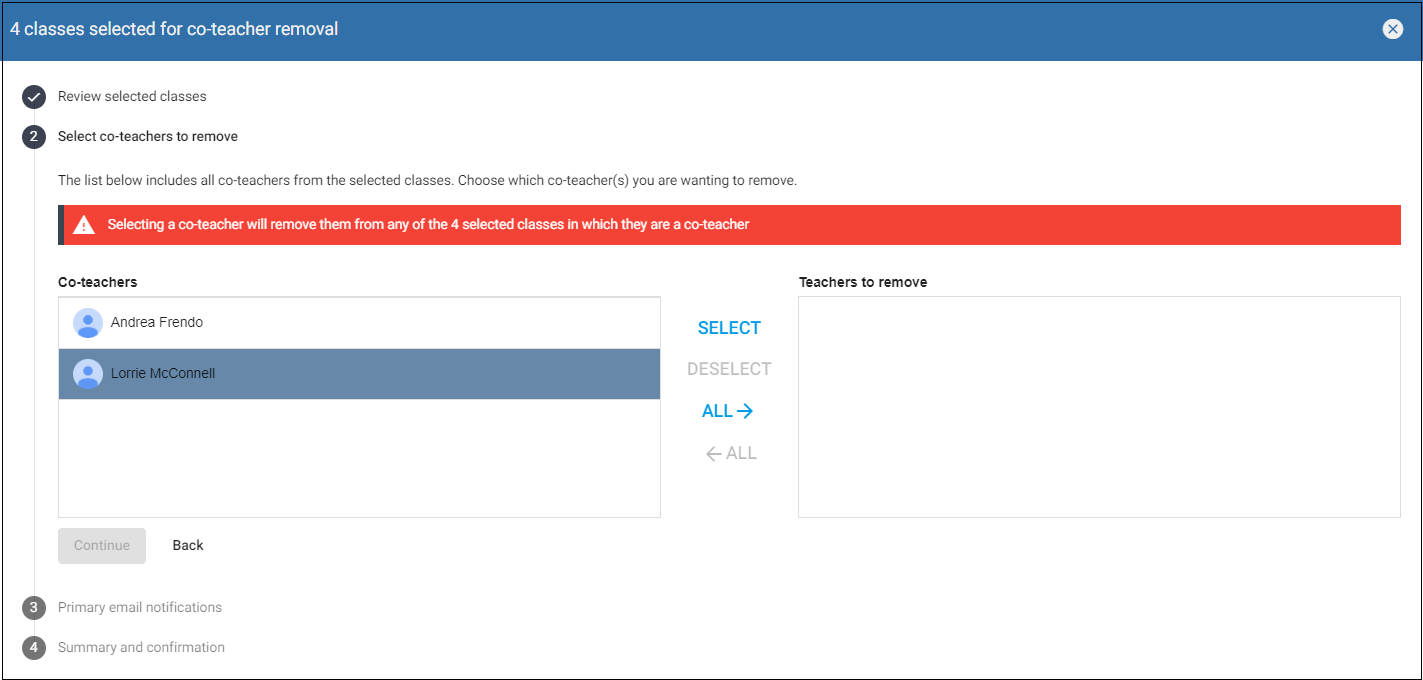1423x680 pixels.
Task: Select Lorrie McConnell in co-teachers list
Action: click(359, 374)
